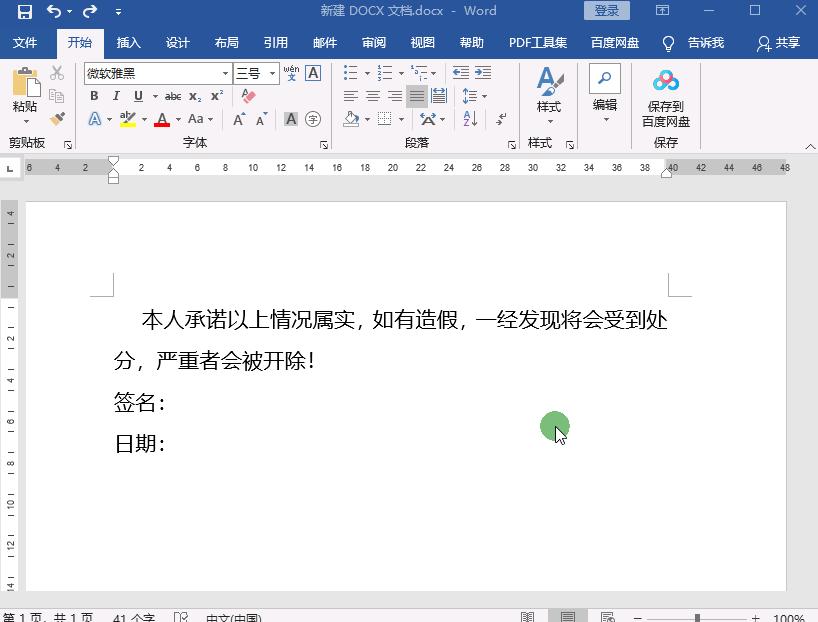The image size is (818, 622).
Task: Click the 保存到百度网盘 icon
Action: (666, 95)
